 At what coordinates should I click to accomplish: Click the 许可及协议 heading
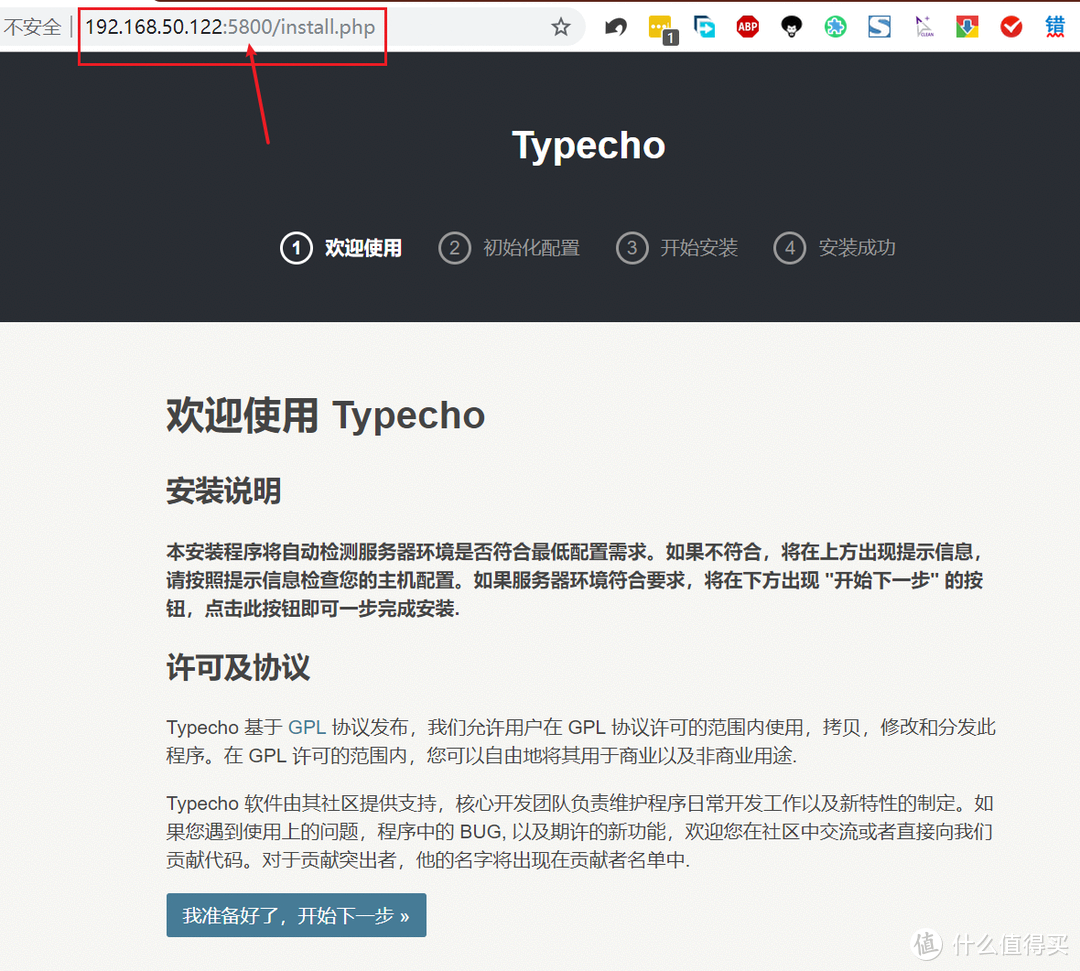[238, 667]
